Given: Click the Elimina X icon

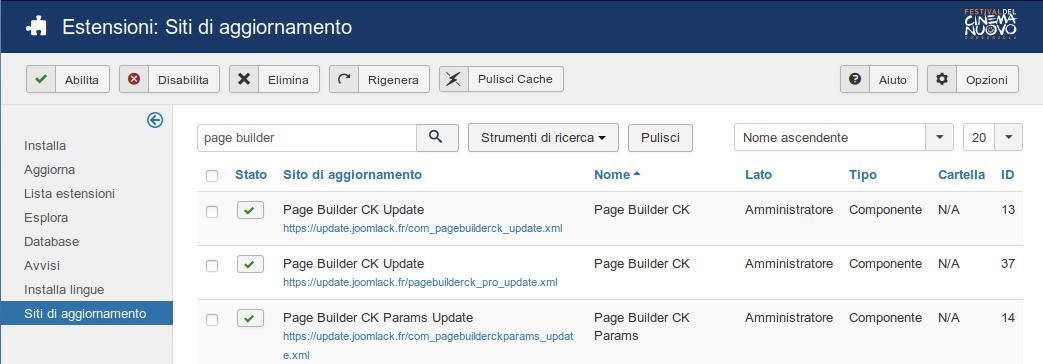Looking at the screenshot, I should point(244,79).
